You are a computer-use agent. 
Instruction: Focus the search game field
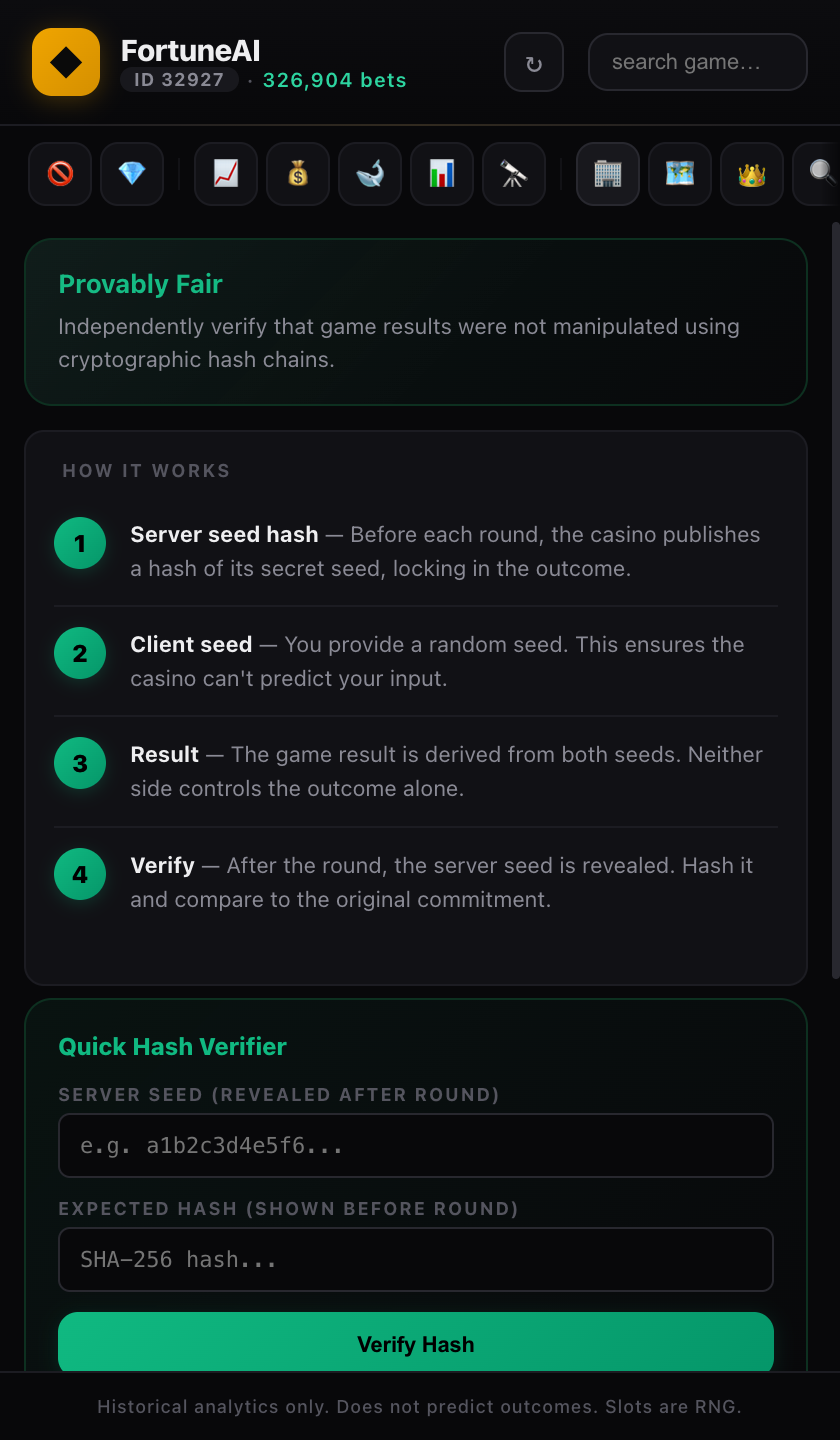[697, 61]
